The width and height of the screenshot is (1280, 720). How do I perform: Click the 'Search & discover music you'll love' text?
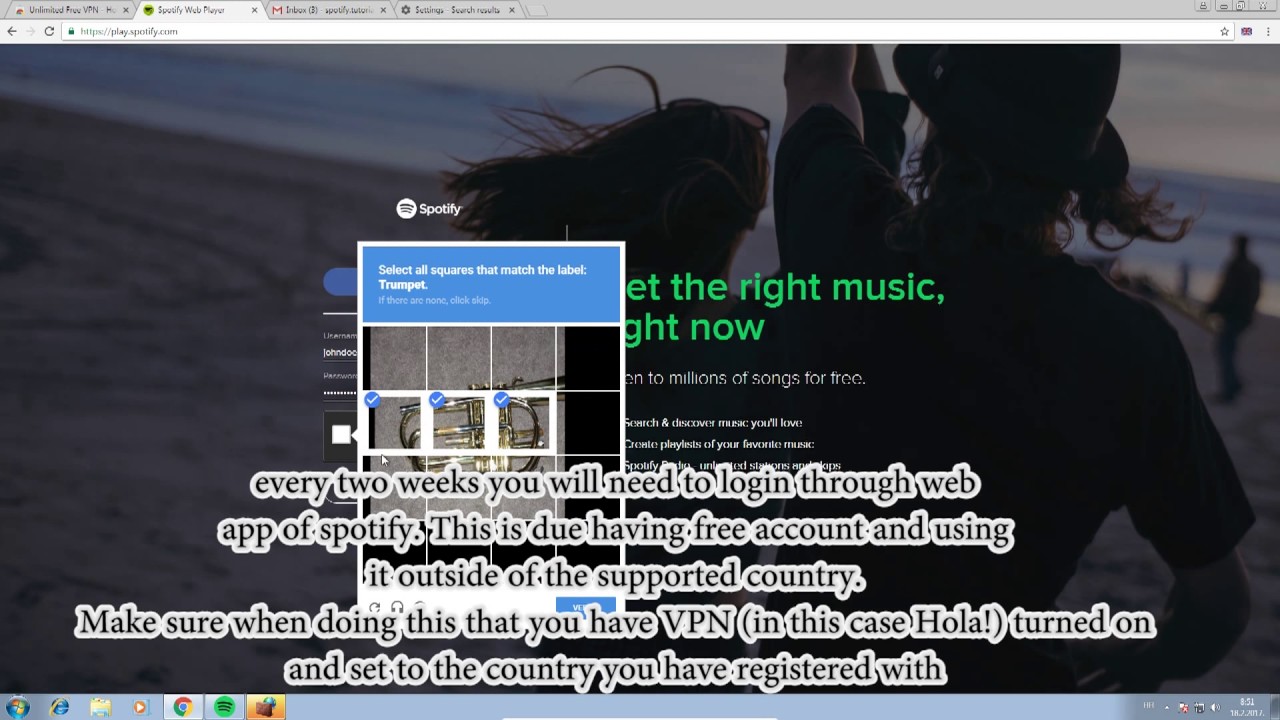(713, 422)
